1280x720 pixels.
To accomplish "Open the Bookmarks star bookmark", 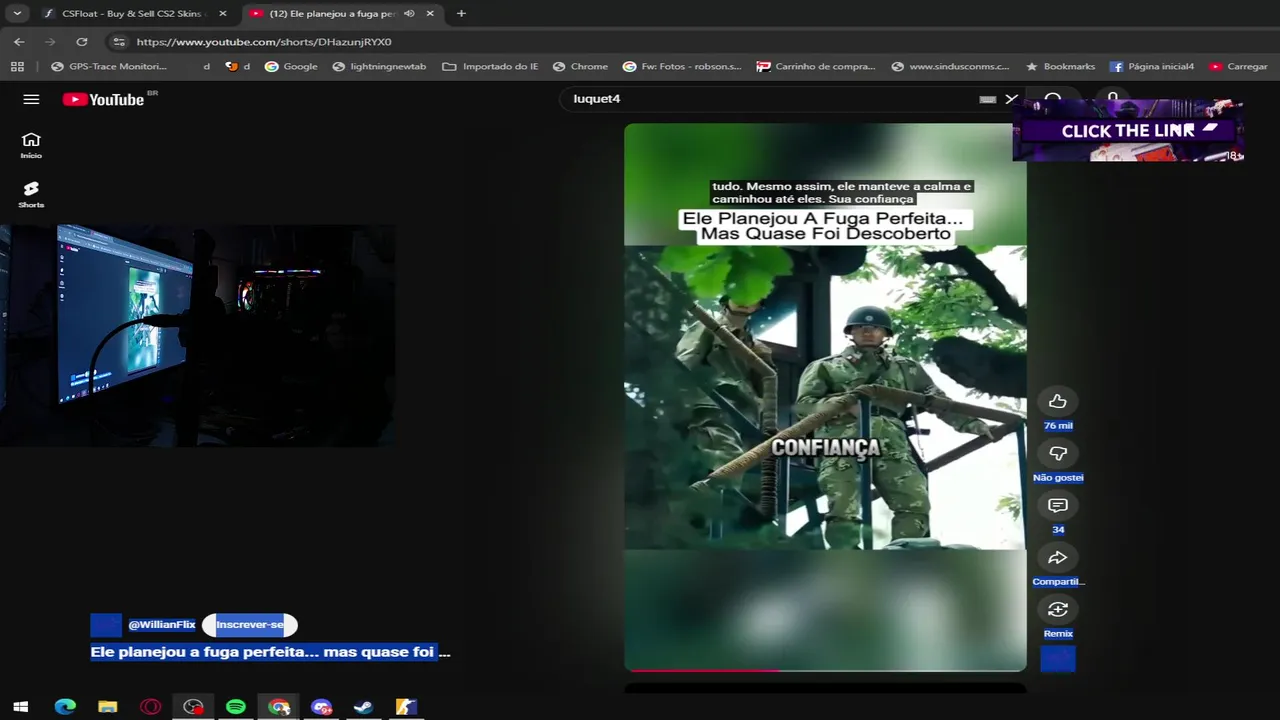I will [1060, 66].
